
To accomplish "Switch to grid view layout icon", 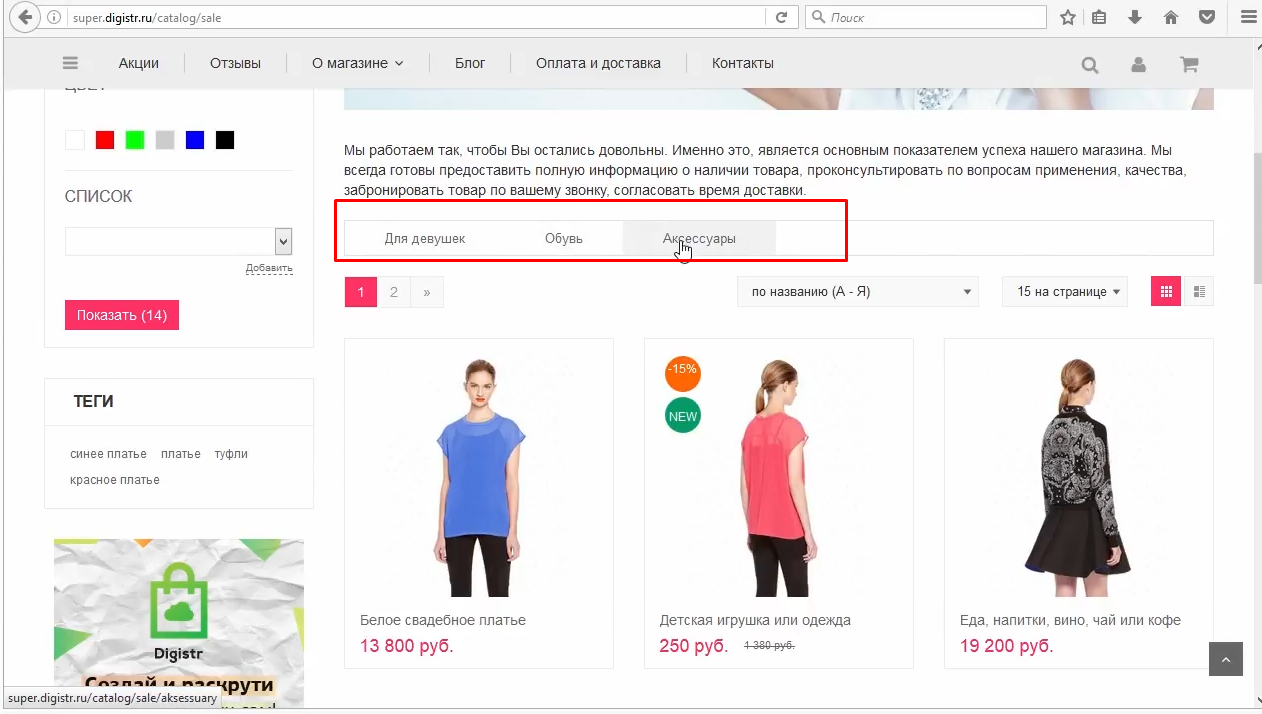I will tap(1166, 292).
